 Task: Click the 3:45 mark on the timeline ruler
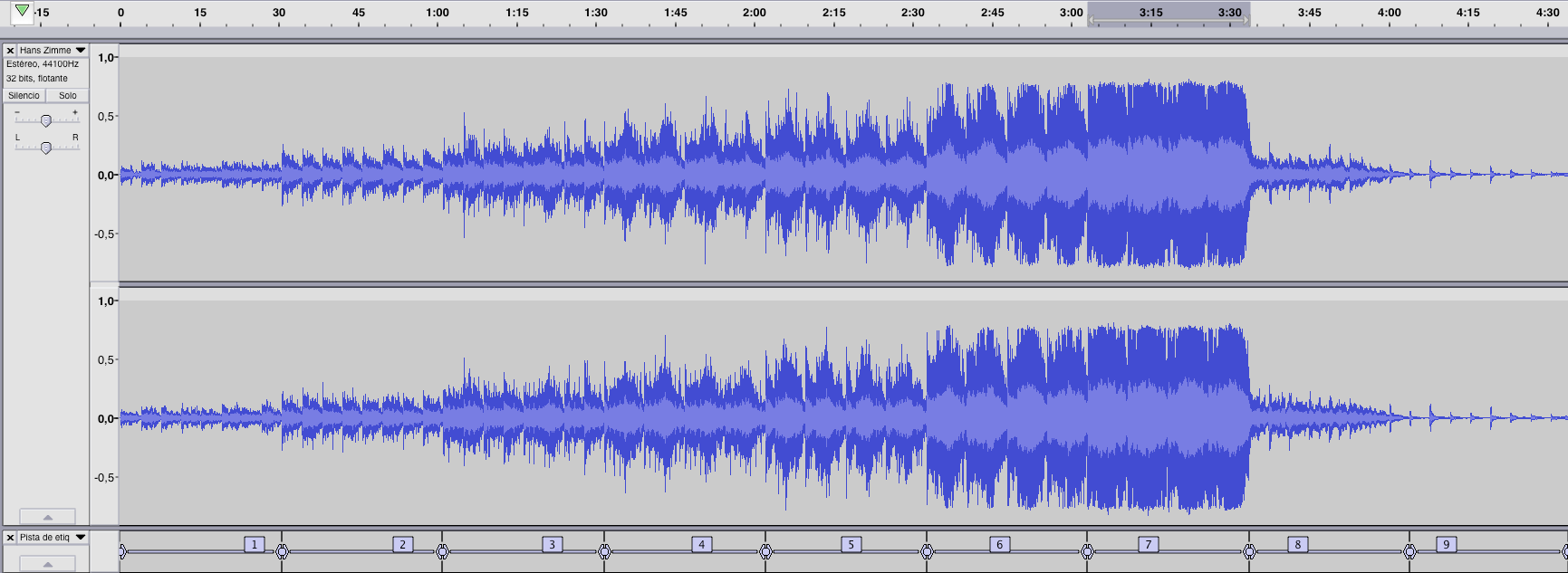1309,13
